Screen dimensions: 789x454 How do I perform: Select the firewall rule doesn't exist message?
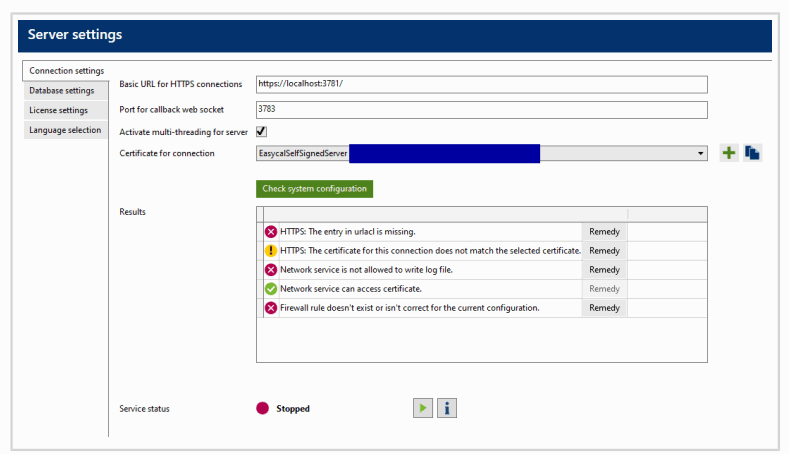[x=410, y=308]
